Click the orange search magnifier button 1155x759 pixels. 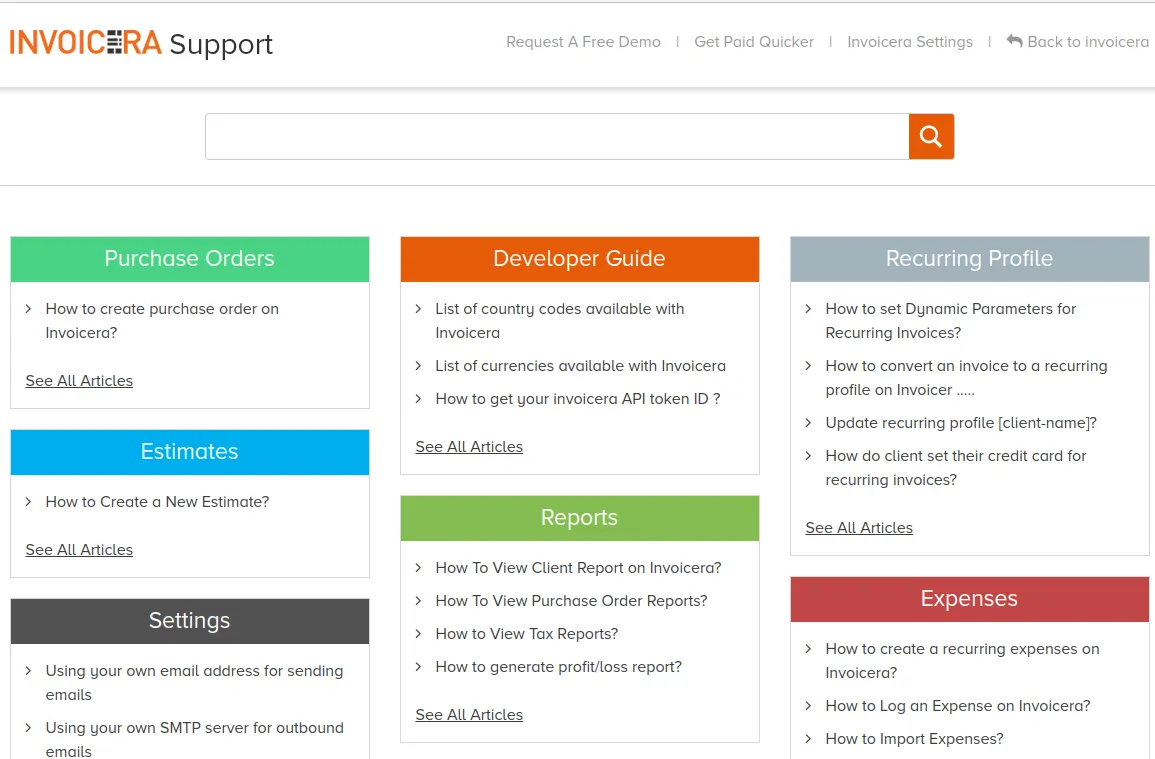931,136
